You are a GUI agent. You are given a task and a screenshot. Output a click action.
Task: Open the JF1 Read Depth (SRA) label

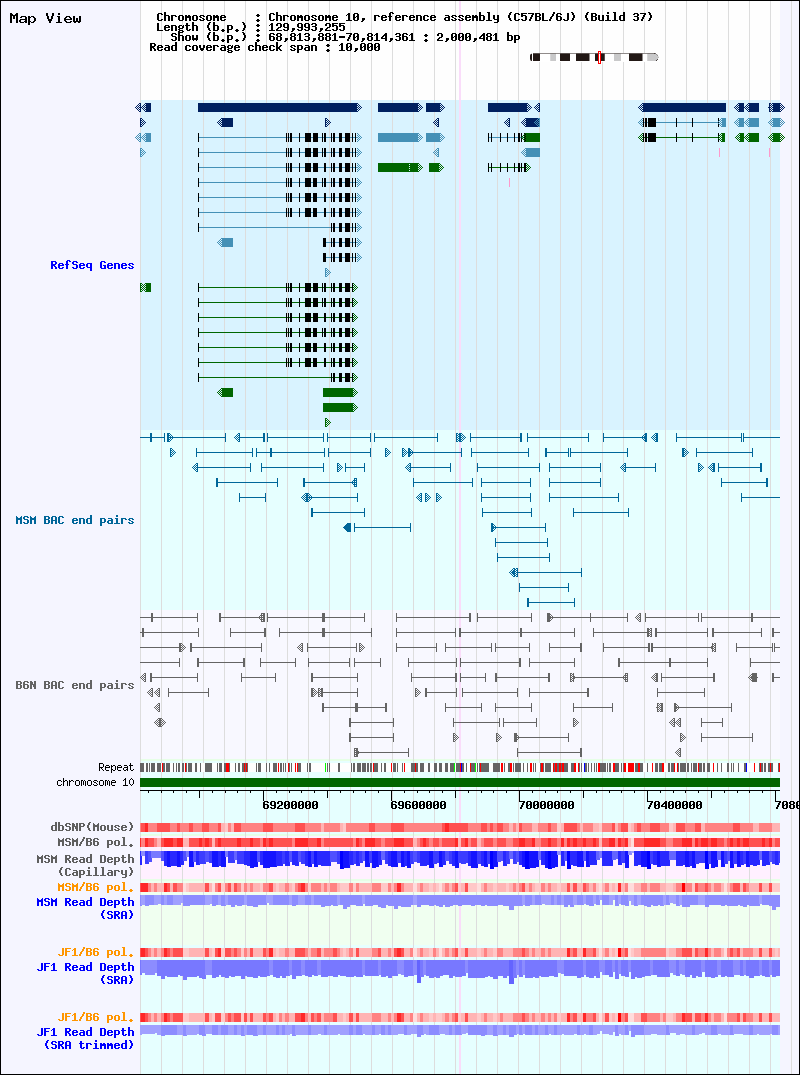86,974
